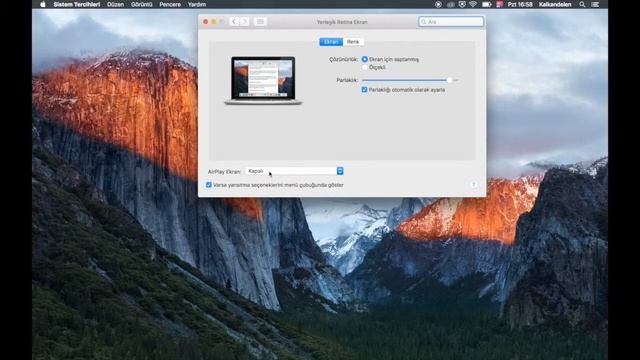640x360 pixels.
Task: Minimize the preferences window yellow button
Action: point(214,22)
